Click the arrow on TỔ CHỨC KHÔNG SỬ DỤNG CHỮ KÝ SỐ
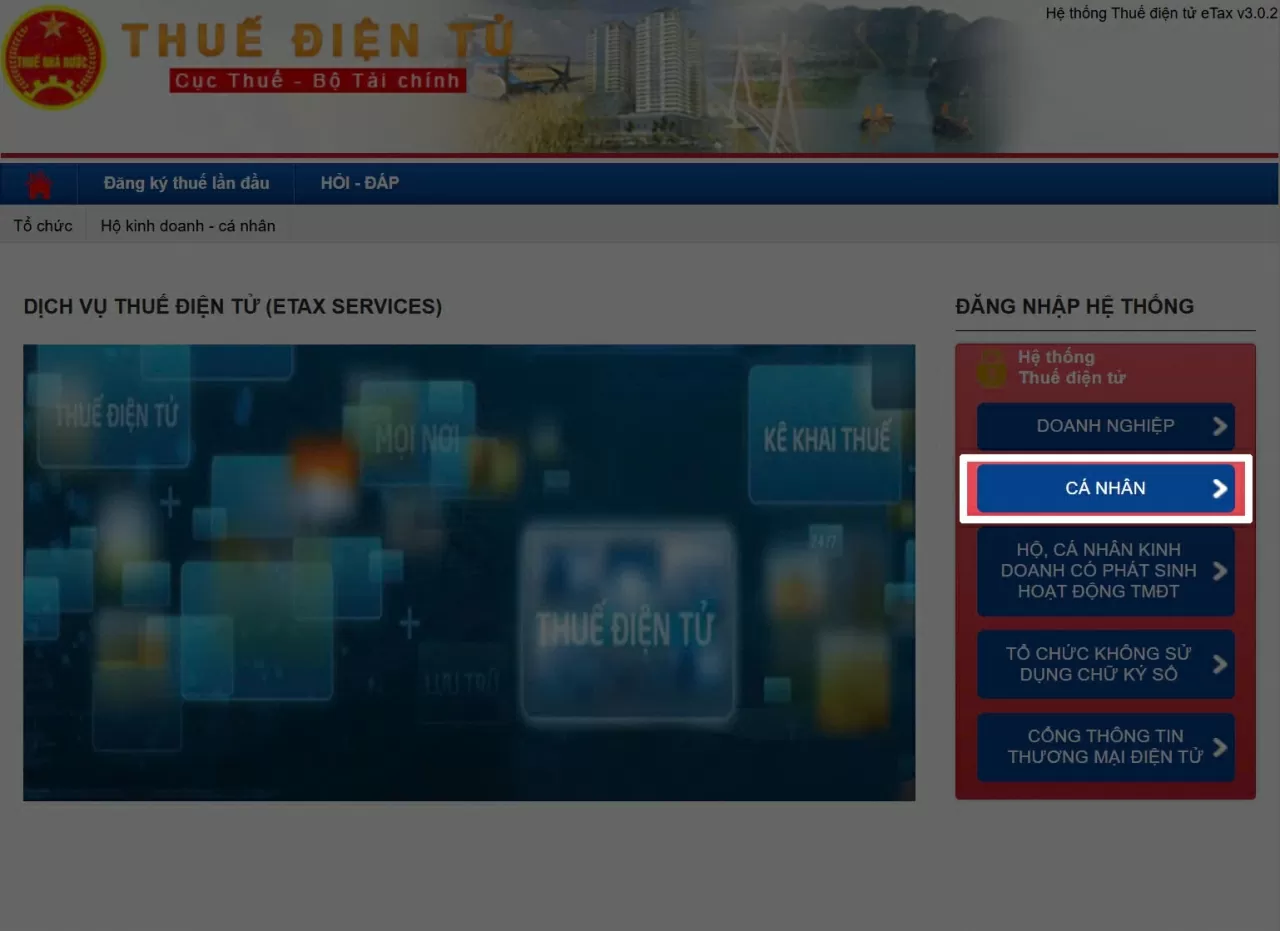Image resolution: width=1280 pixels, height=931 pixels. 1219,664
